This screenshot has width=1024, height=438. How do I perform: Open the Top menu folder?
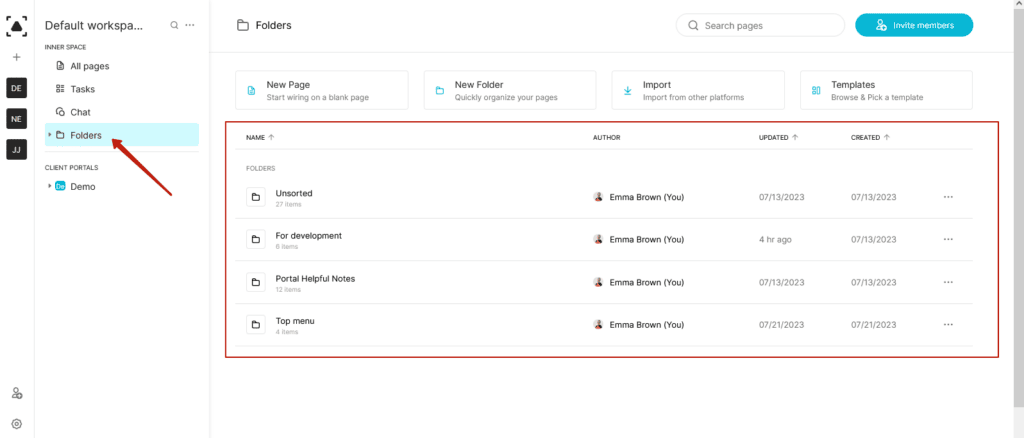tap(295, 321)
